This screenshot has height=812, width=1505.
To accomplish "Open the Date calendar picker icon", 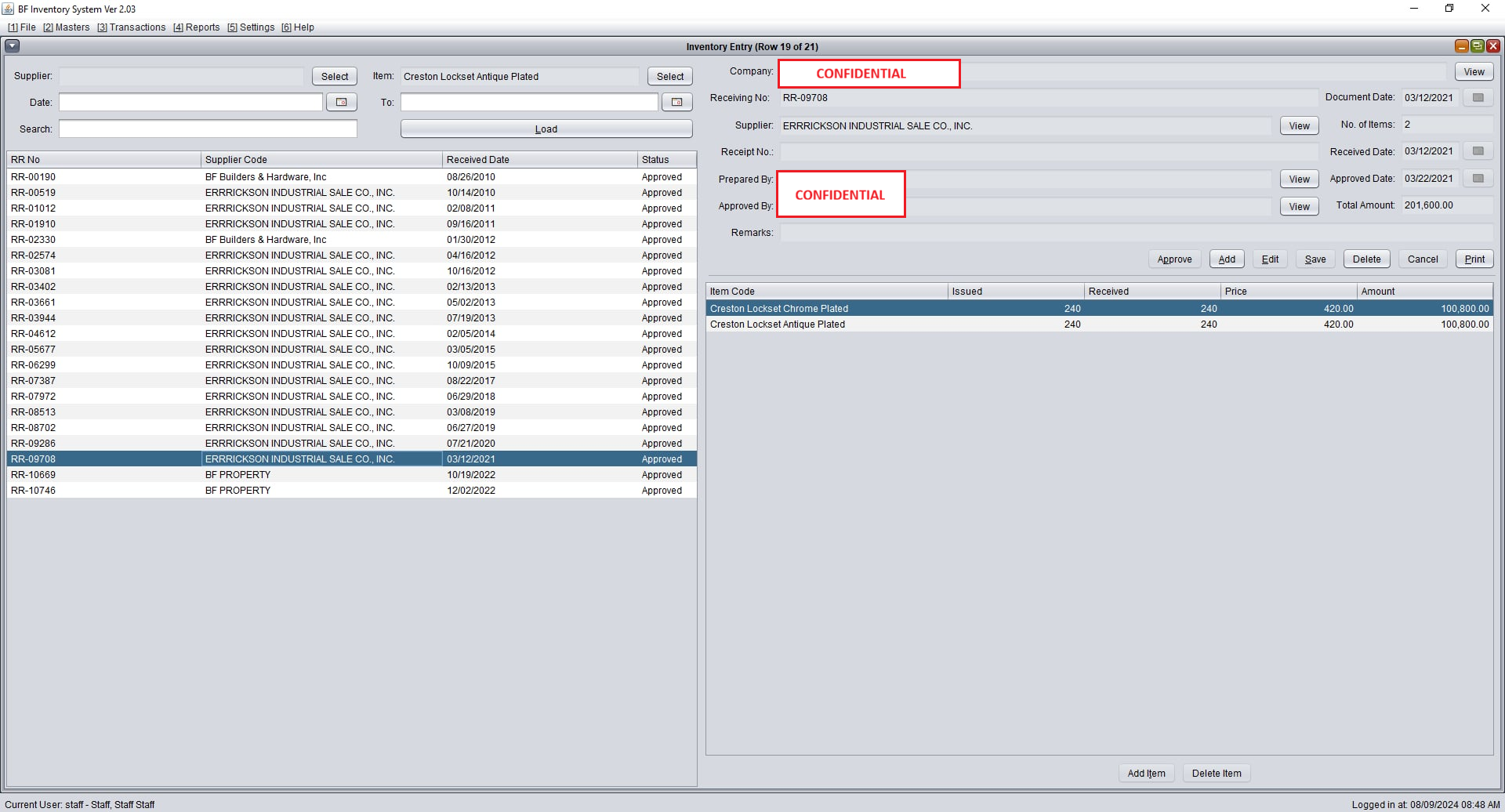I will [x=341, y=102].
